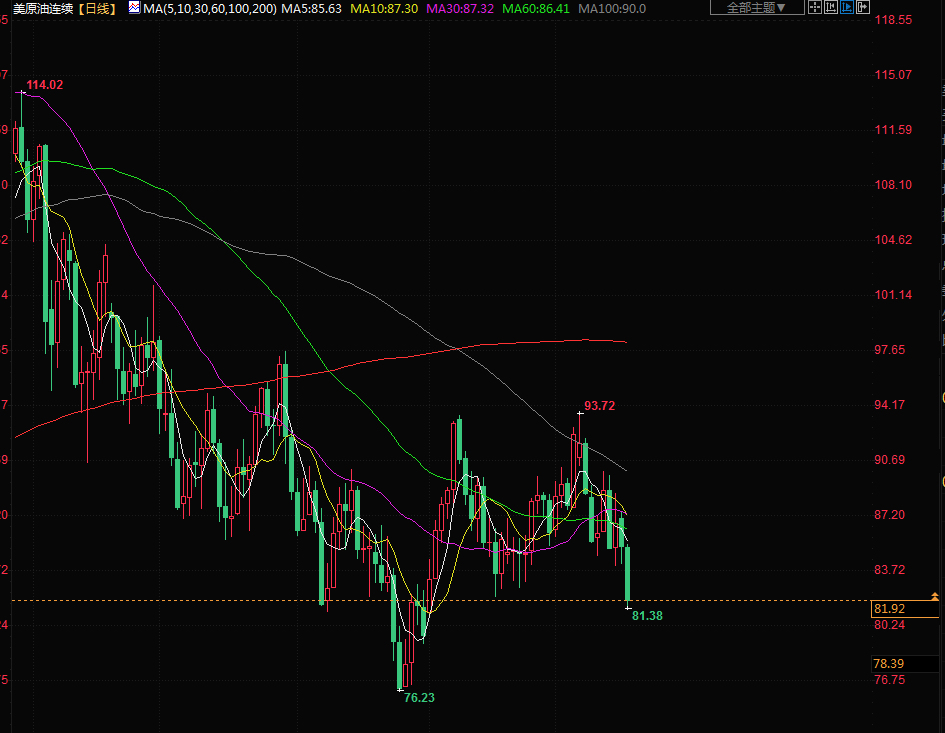Click the yellow MA10:87.30 legend value
The image size is (945, 733).
click(x=384, y=8)
